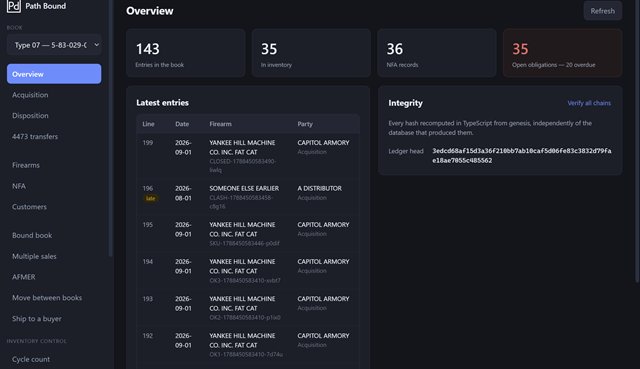Screen dimensions: 640x369
Task: Open Multiple sales page
Action: coord(54,256)
